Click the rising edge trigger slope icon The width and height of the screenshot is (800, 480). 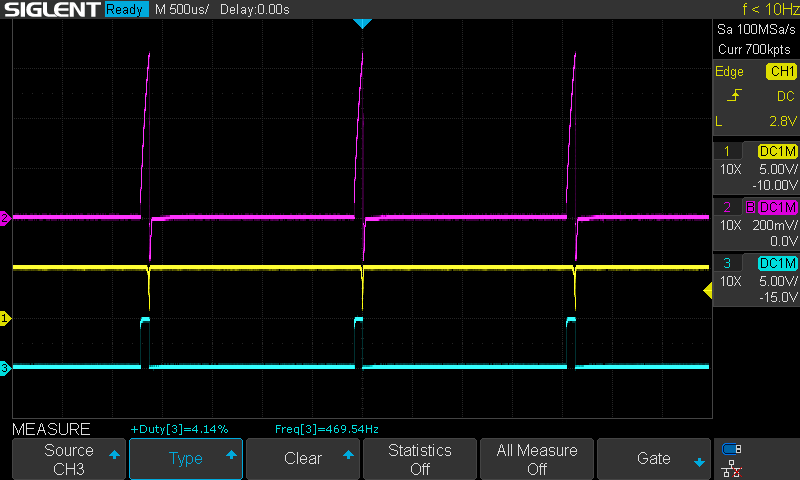736,96
